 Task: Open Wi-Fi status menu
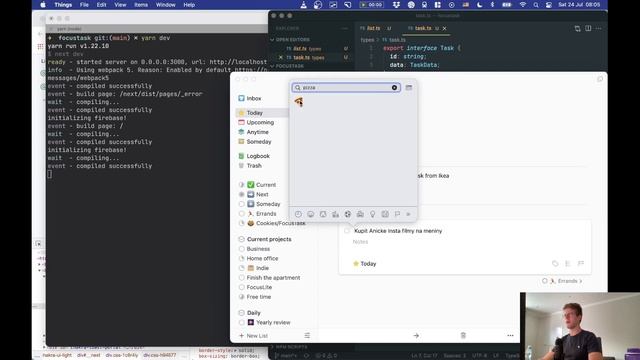pyautogui.click(x=522, y=5)
